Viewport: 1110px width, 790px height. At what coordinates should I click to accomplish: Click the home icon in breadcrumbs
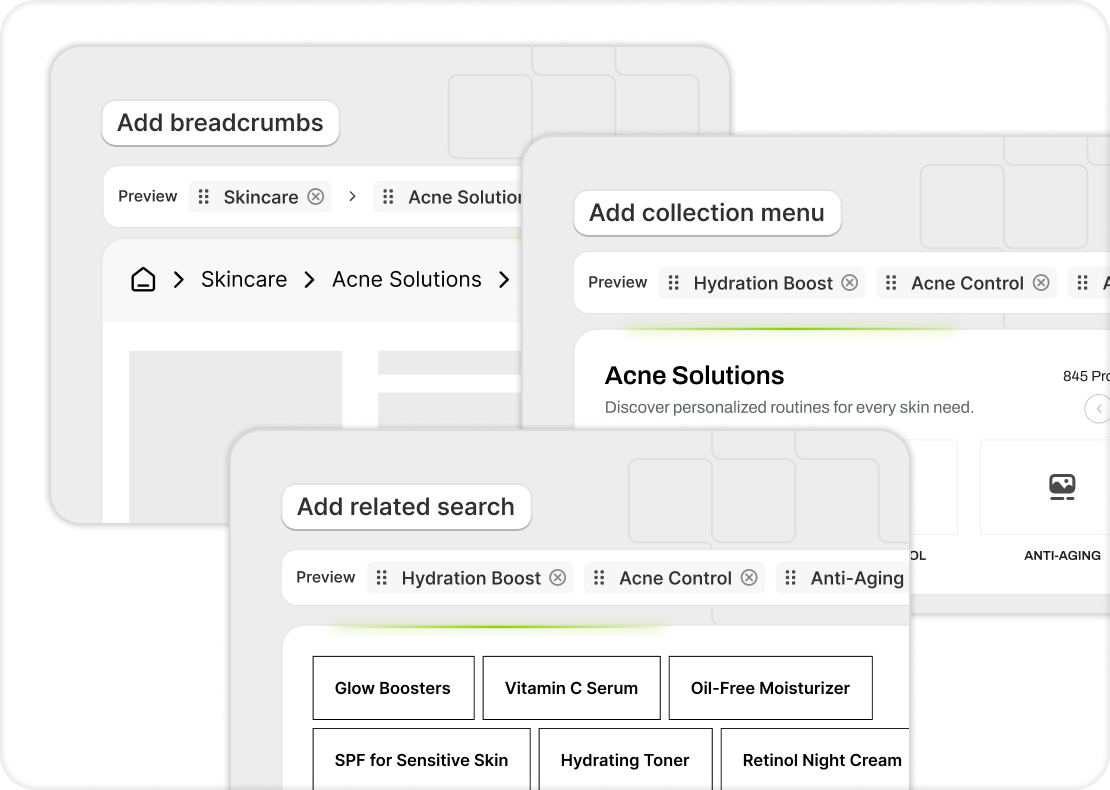click(143, 280)
